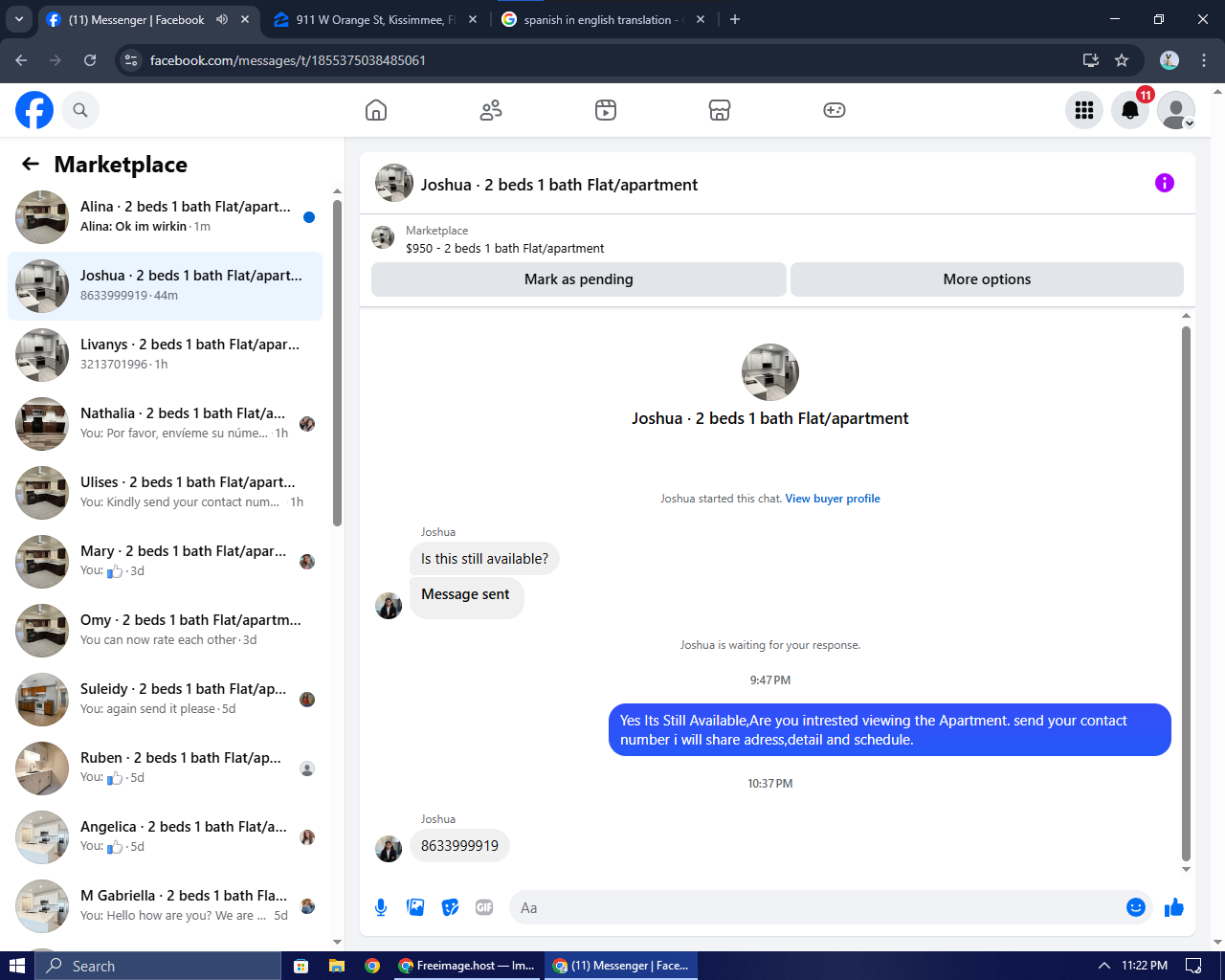This screenshot has width=1225, height=980.
Task: Open the Facebook search icon
Action: pyautogui.click(x=80, y=110)
